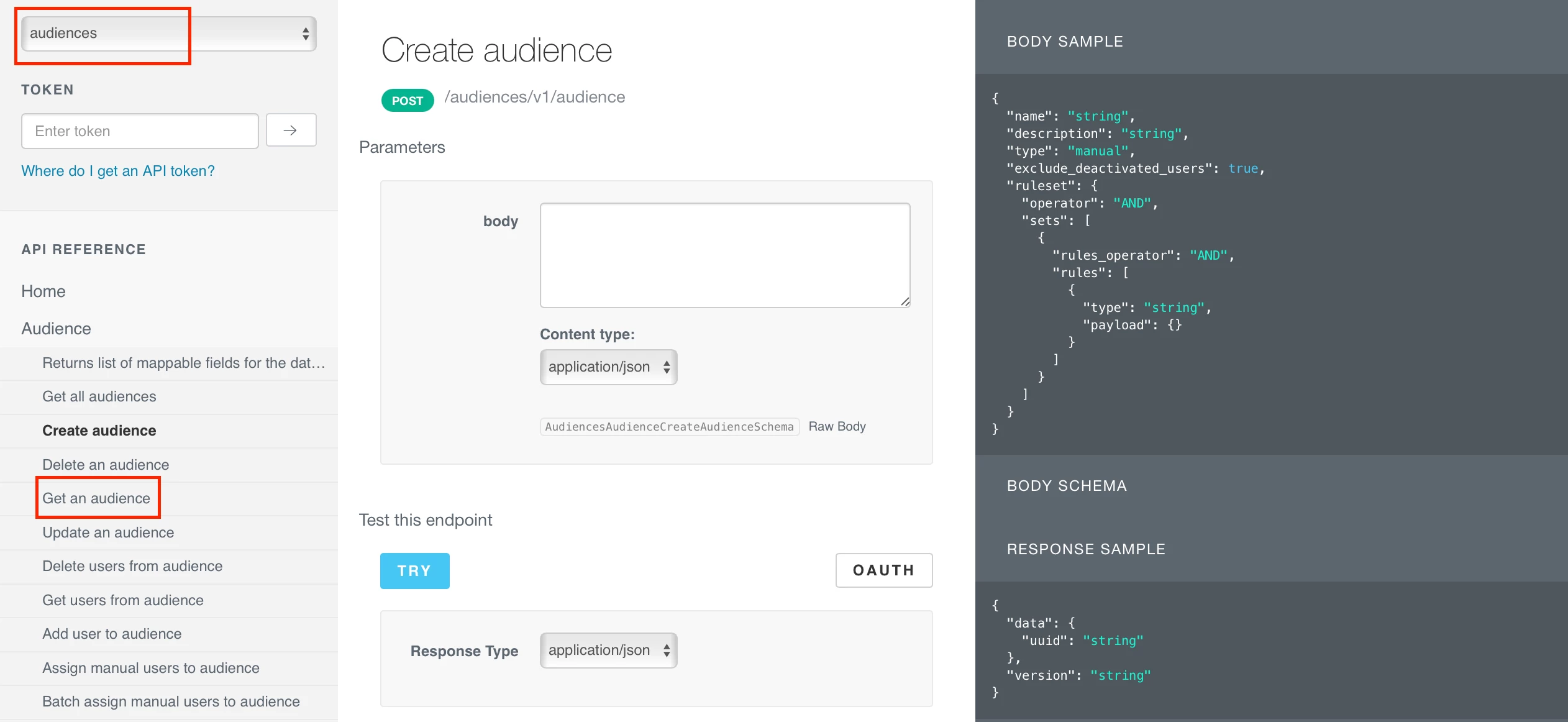Expand the Content type application/json dropdown
This screenshot has width=1568, height=722.
click(608, 367)
